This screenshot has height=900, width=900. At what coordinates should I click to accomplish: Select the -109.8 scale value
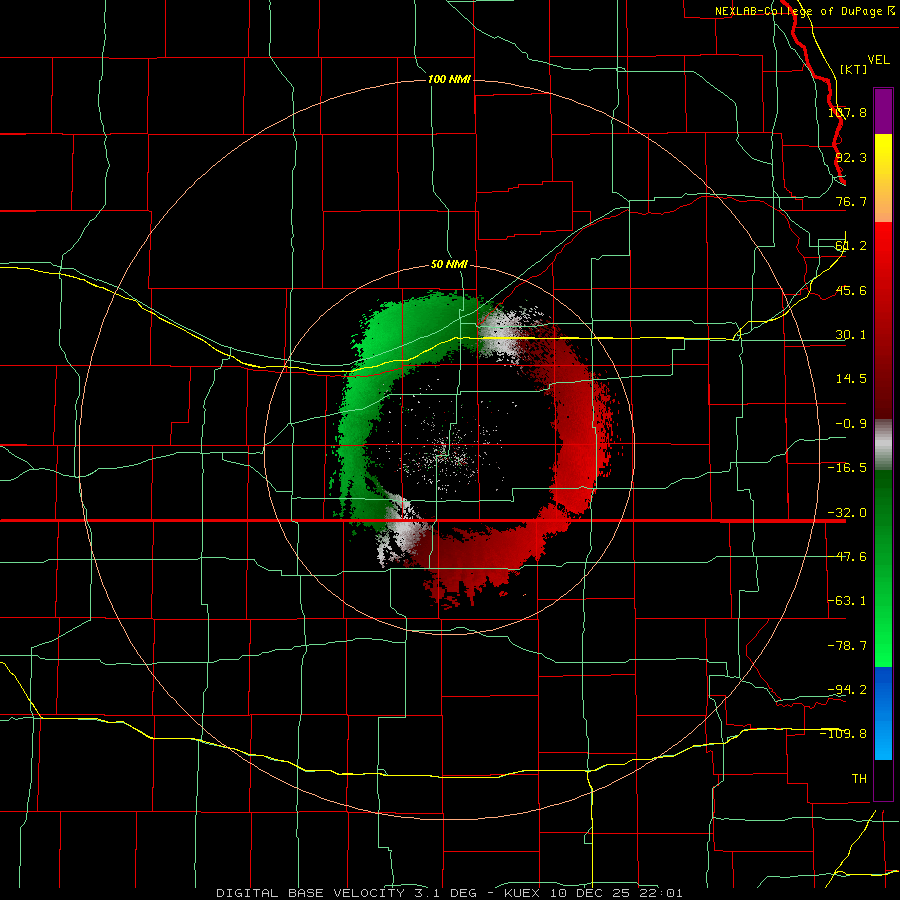[844, 734]
